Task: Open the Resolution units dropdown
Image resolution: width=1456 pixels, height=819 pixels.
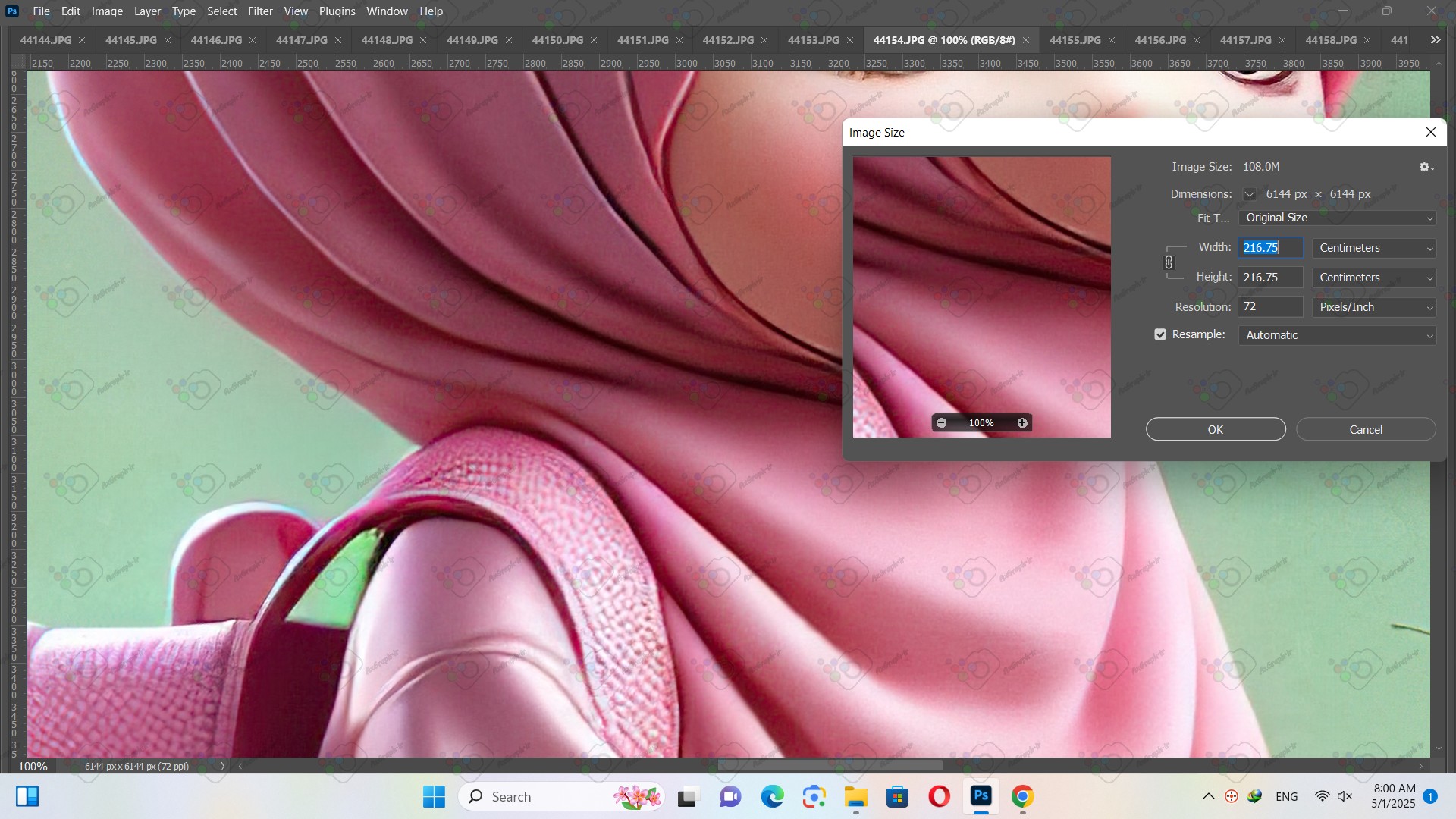Action: click(1374, 307)
